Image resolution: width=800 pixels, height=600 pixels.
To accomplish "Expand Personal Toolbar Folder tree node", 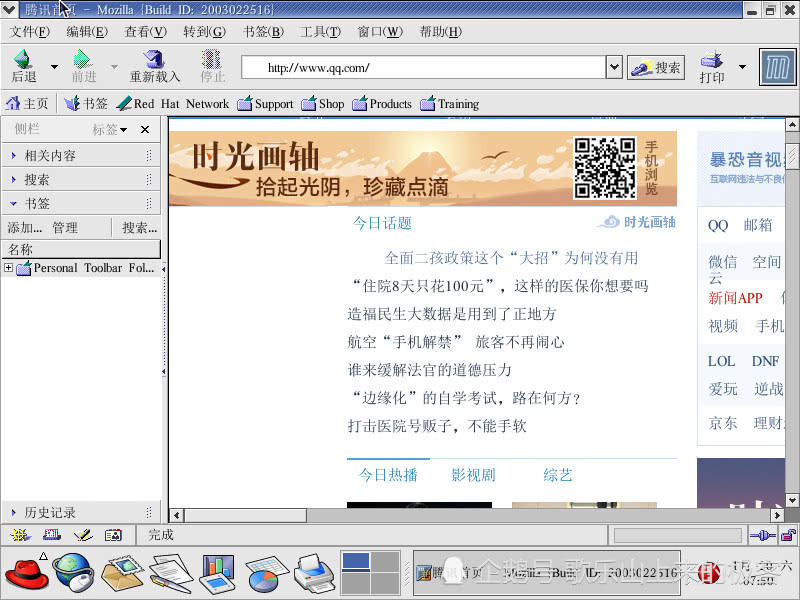I will pyautogui.click(x=8, y=267).
